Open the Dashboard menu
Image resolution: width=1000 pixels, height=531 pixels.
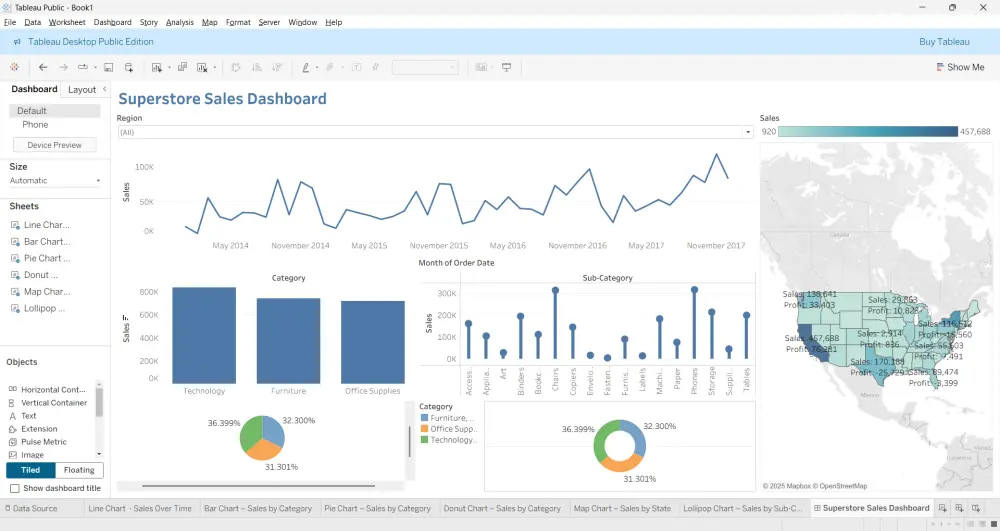(112, 22)
